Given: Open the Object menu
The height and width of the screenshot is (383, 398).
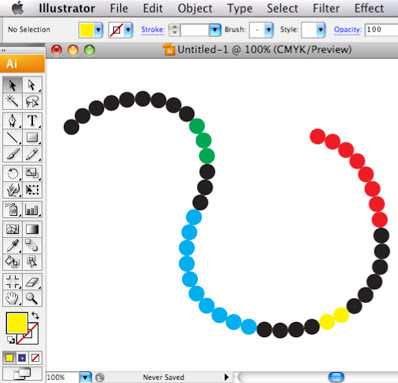Looking at the screenshot, I should (195, 8).
